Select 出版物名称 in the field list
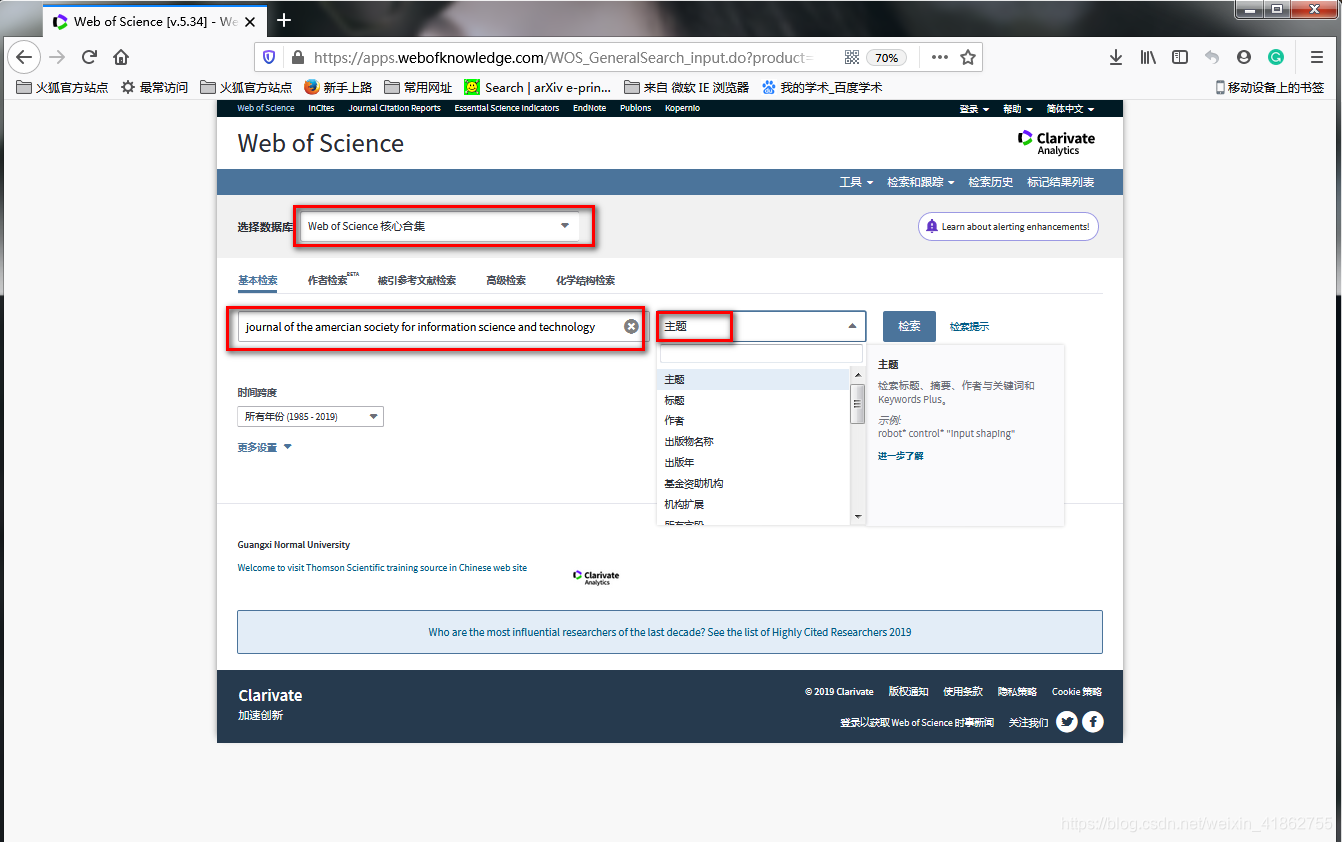Image resolution: width=1342 pixels, height=842 pixels. click(x=753, y=442)
